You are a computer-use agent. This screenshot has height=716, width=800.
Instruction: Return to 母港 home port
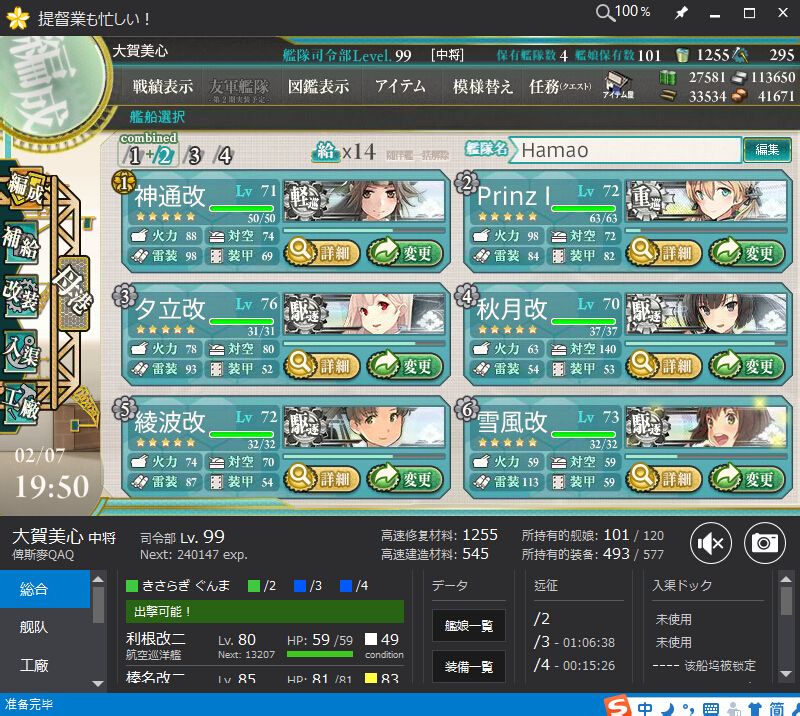(73, 292)
